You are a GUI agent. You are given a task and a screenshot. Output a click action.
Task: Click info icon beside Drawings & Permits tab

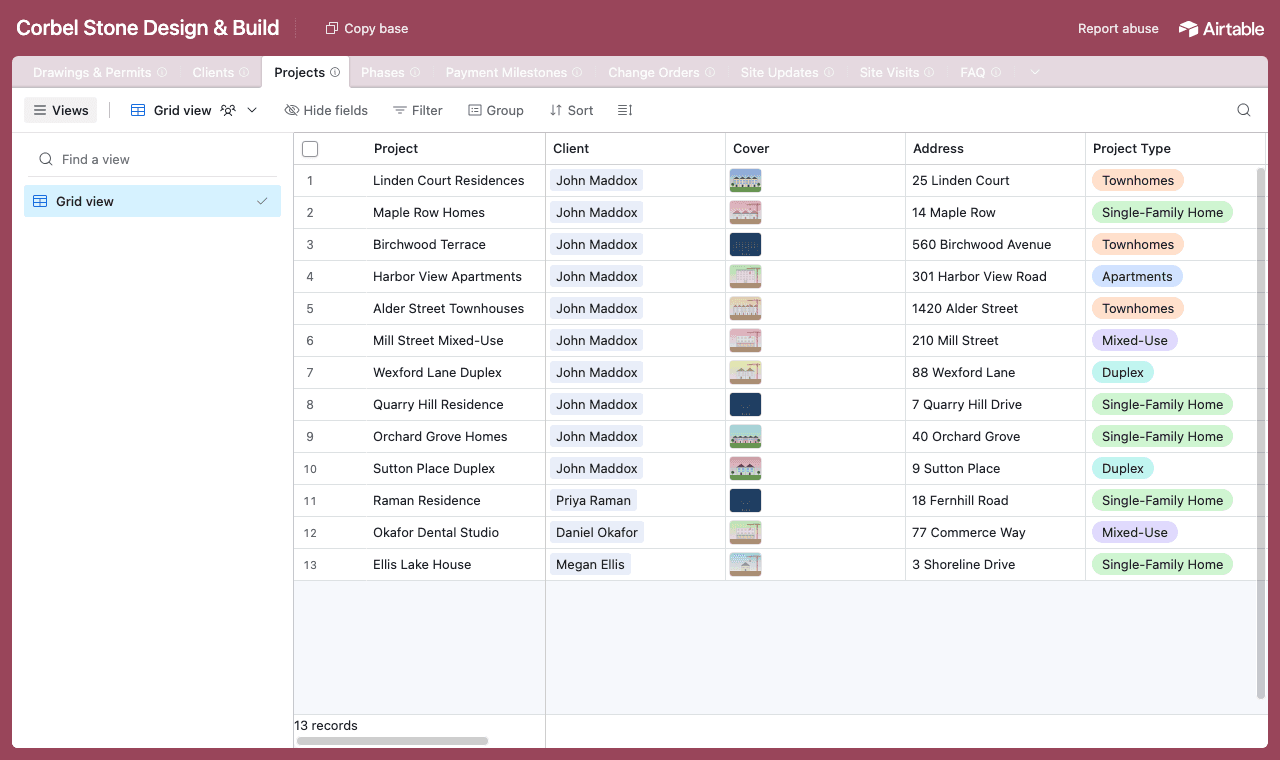[x=162, y=72]
